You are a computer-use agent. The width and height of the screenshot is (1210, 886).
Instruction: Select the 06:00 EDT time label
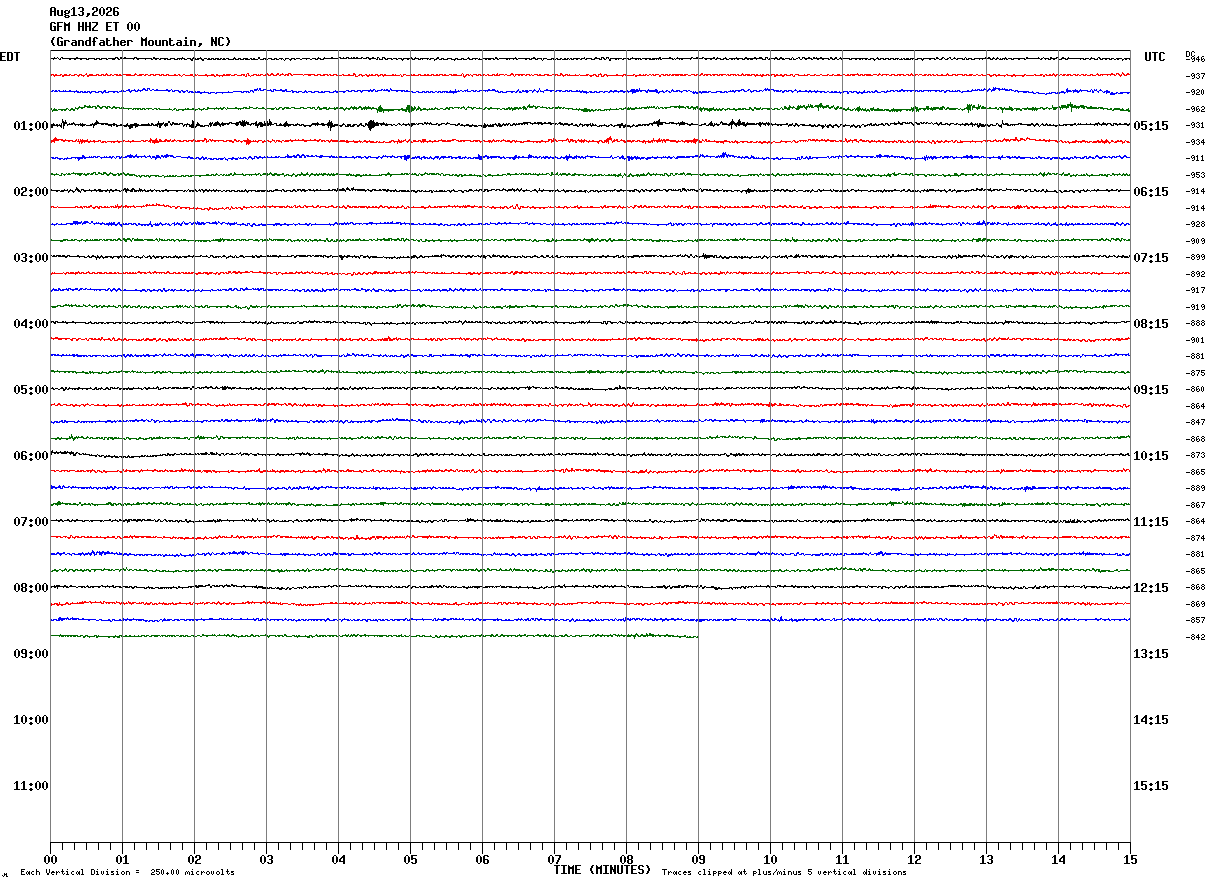pyautogui.click(x=31, y=456)
